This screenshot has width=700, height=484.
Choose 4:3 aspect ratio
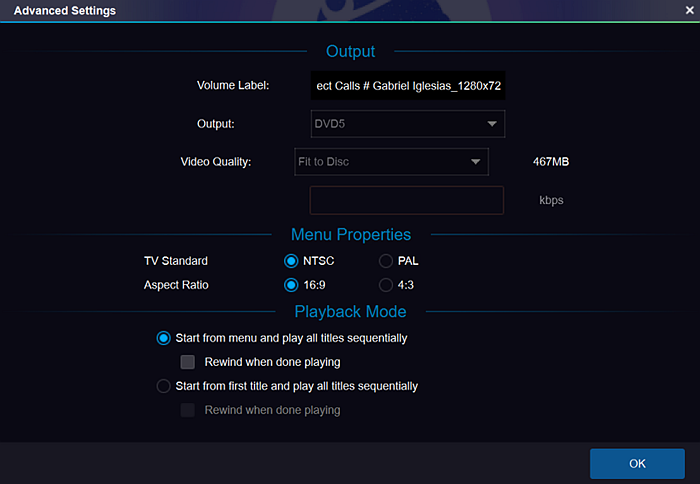(x=386, y=285)
